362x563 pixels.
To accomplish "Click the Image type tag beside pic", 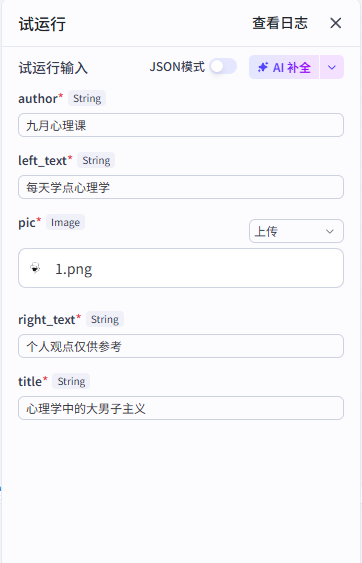I will [65, 223].
